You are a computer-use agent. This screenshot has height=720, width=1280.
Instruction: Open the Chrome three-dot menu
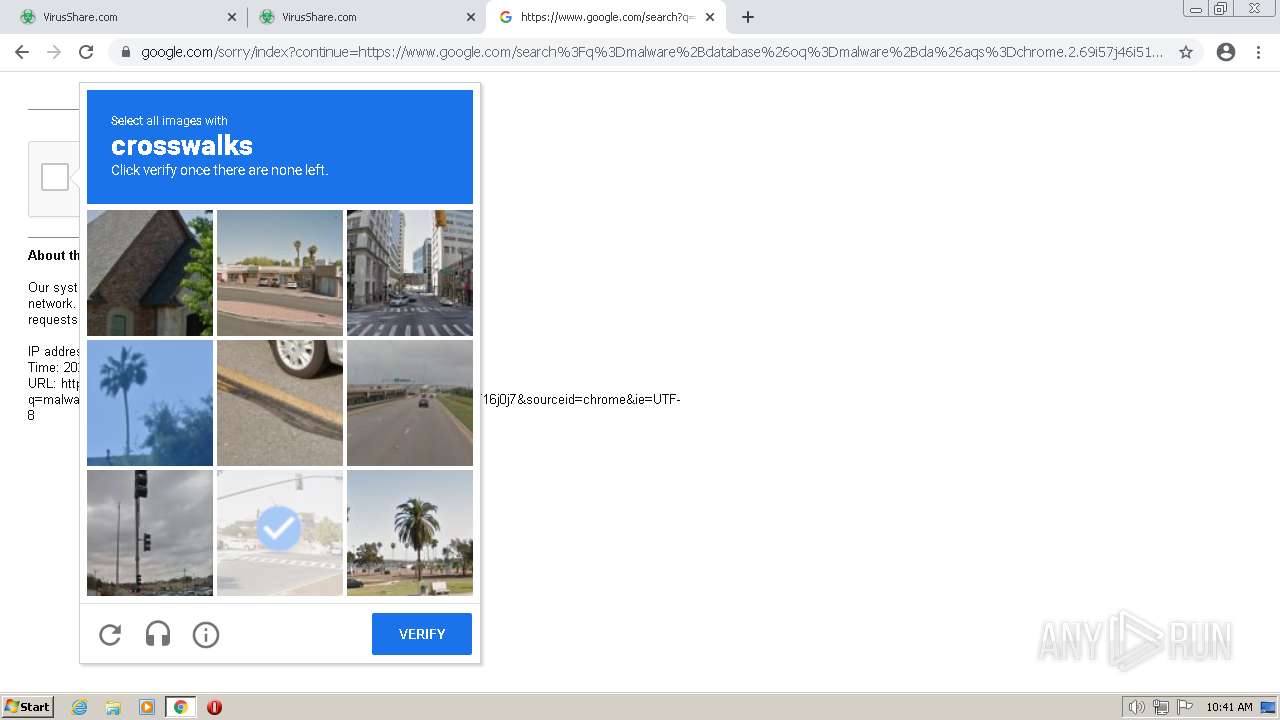pos(1258,52)
